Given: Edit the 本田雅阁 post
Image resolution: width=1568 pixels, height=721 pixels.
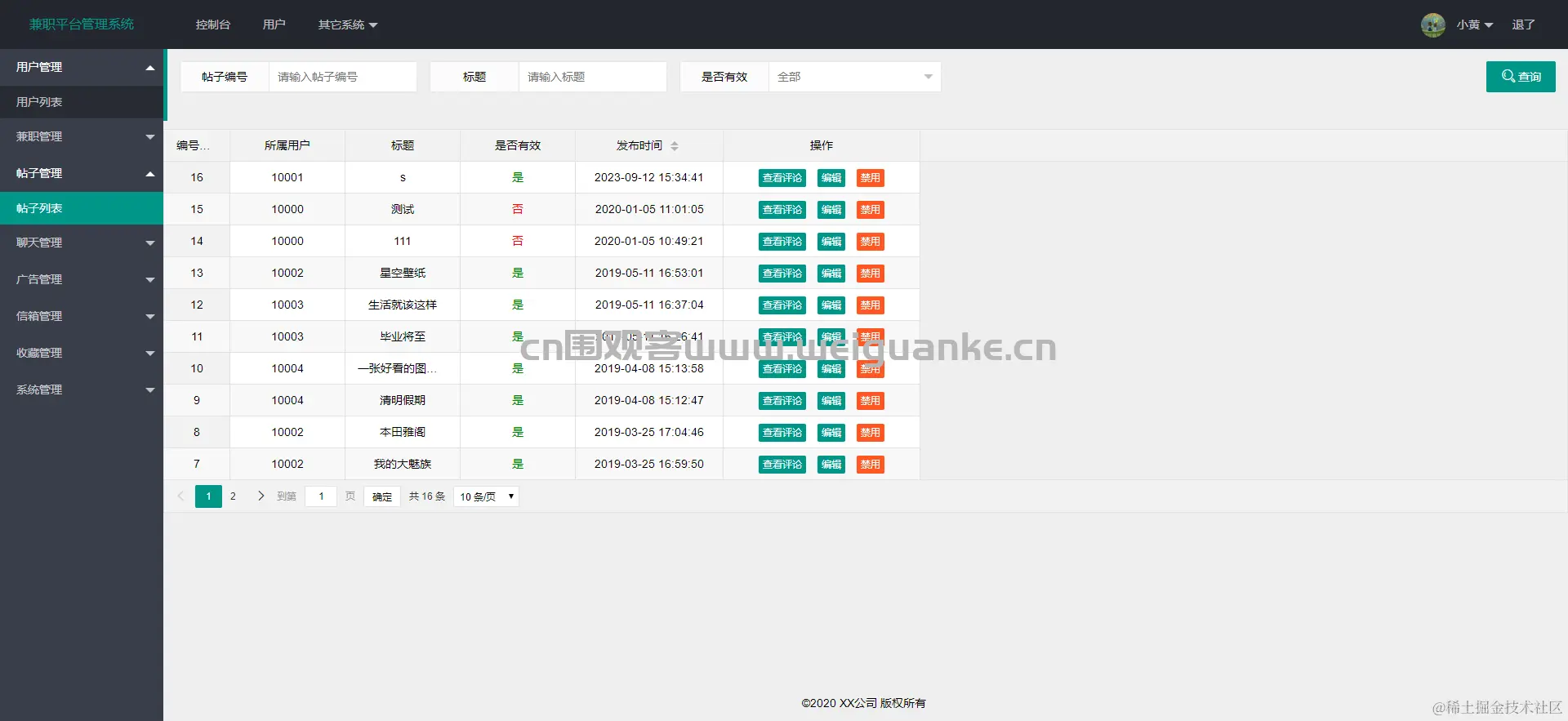Looking at the screenshot, I should [x=831, y=433].
